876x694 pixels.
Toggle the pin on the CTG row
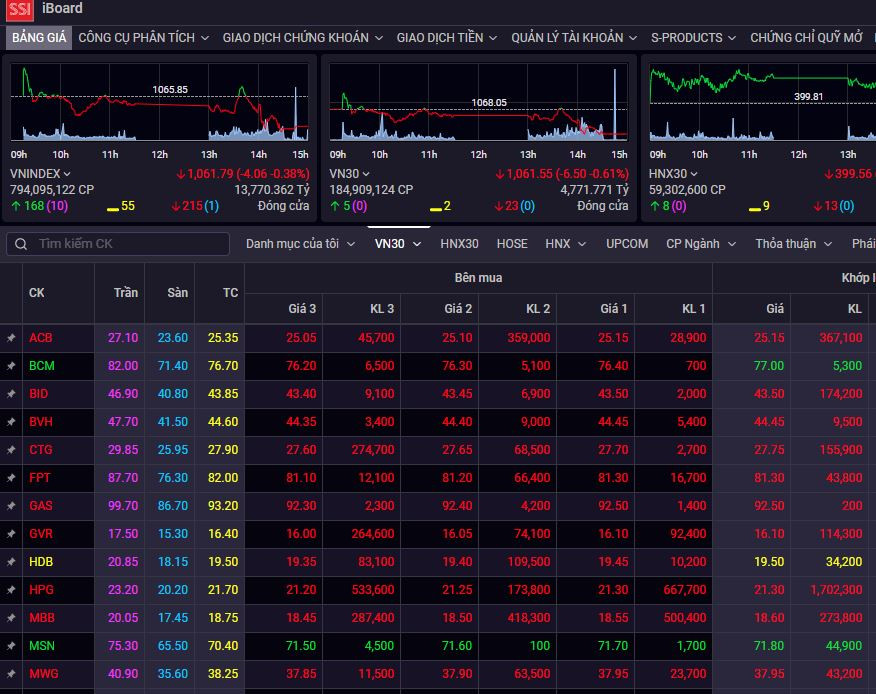tap(11, 450)
